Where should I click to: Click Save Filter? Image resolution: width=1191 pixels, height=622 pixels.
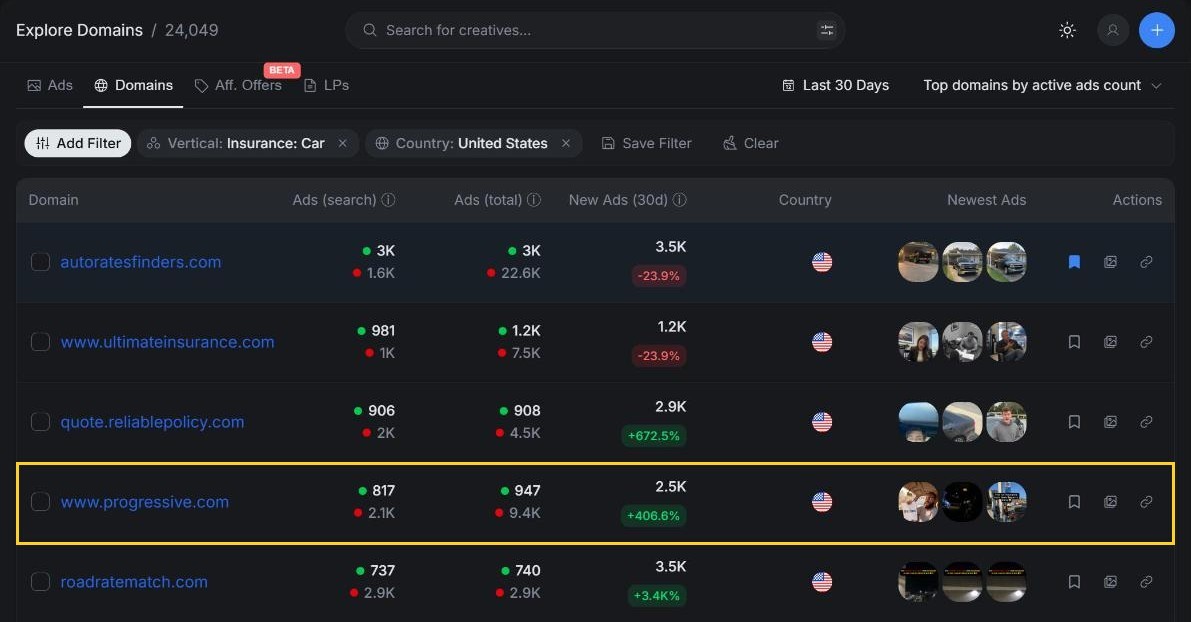[646, 143]
